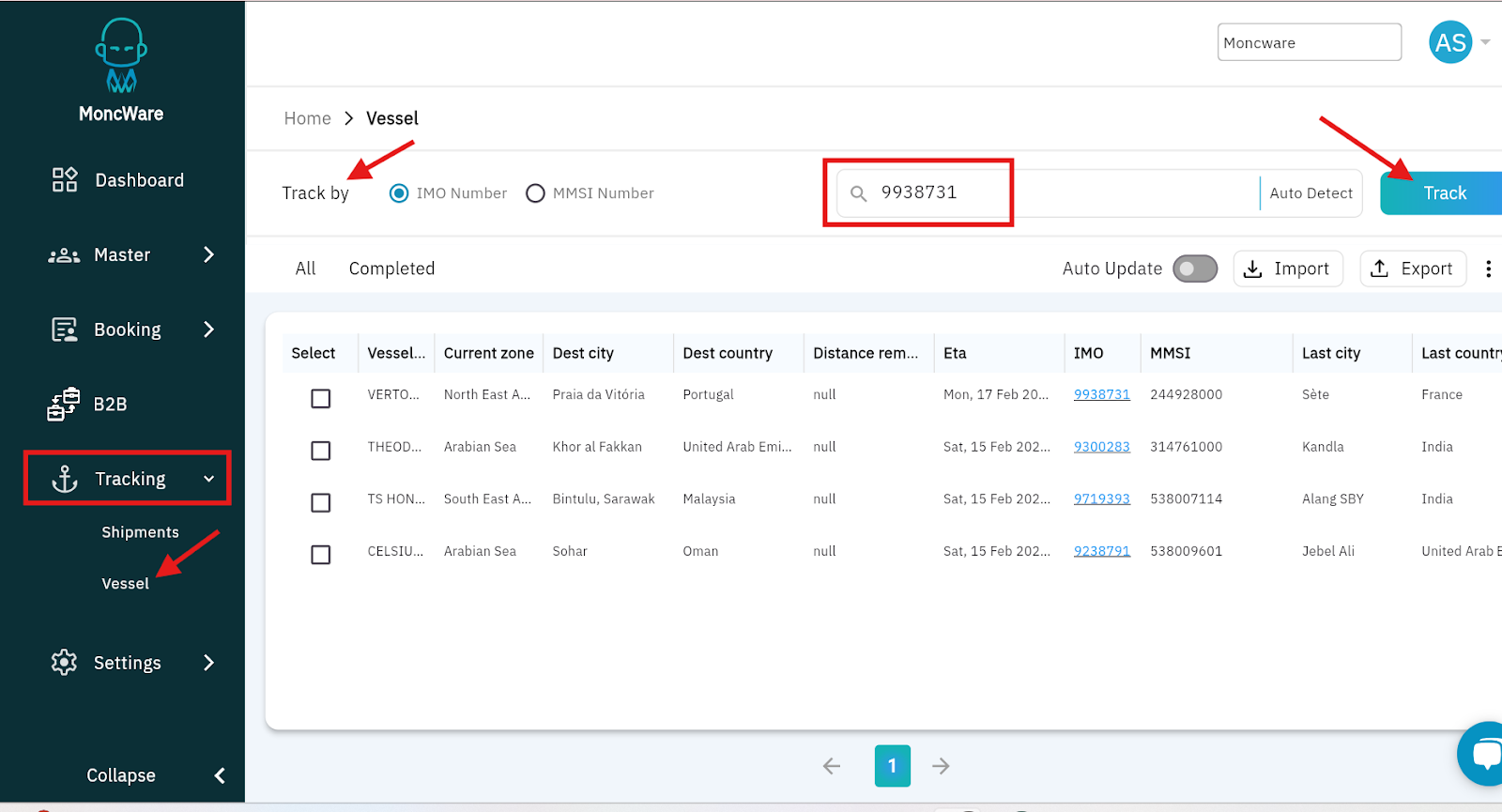This screenshot has height=812, width=1502.
Task: Open IMO link 9938731
Action: click(1101, 395)
